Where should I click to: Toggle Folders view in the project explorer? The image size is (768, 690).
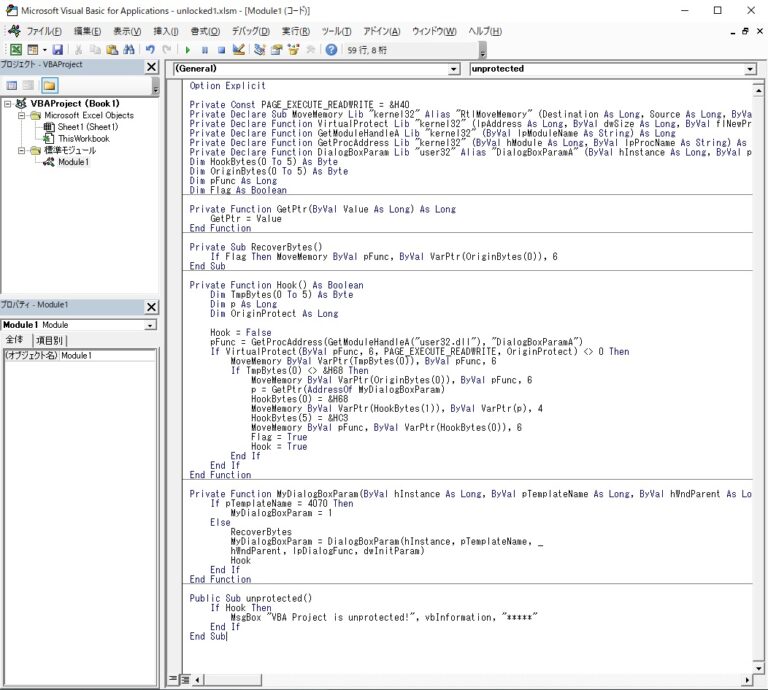click(x=49, y=85)
